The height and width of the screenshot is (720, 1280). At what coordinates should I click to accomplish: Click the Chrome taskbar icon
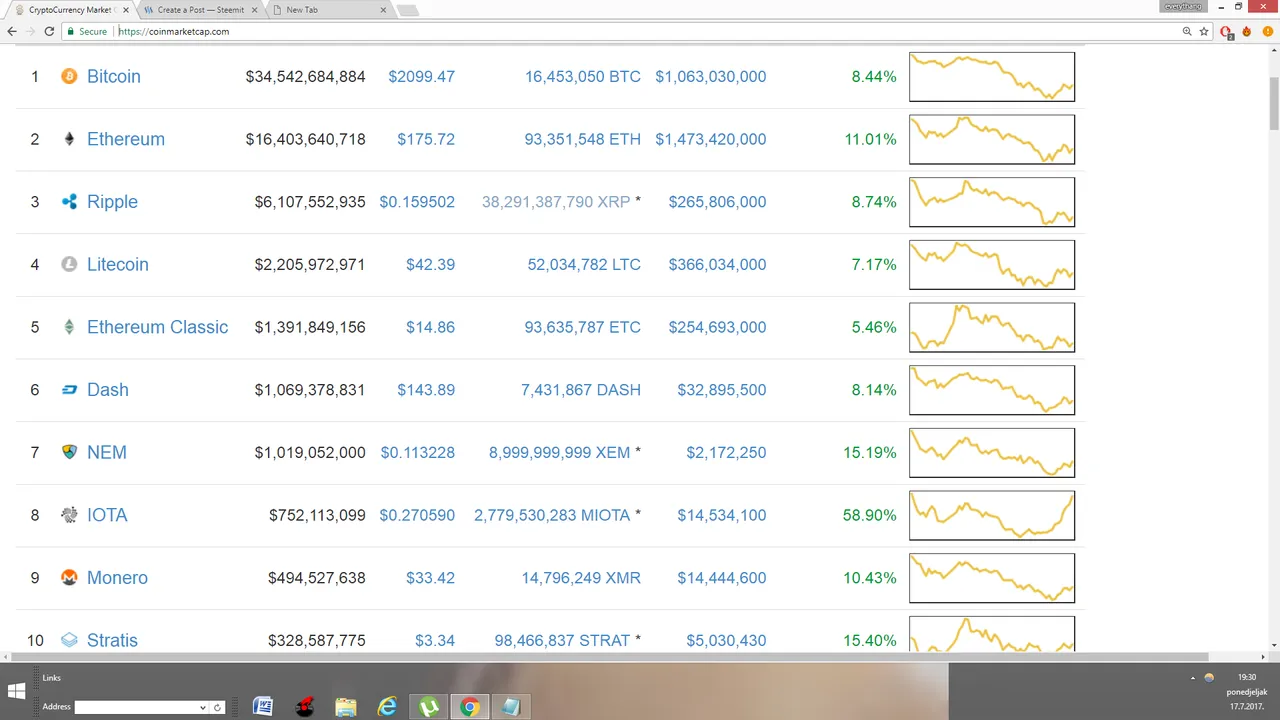[x=469, y=707]
